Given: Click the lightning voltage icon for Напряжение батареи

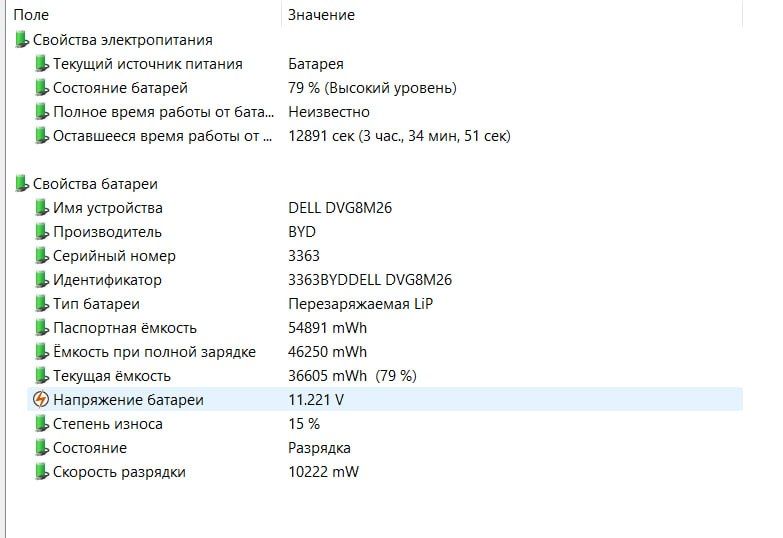Looking at the screenshot, I should click(41, 400).
